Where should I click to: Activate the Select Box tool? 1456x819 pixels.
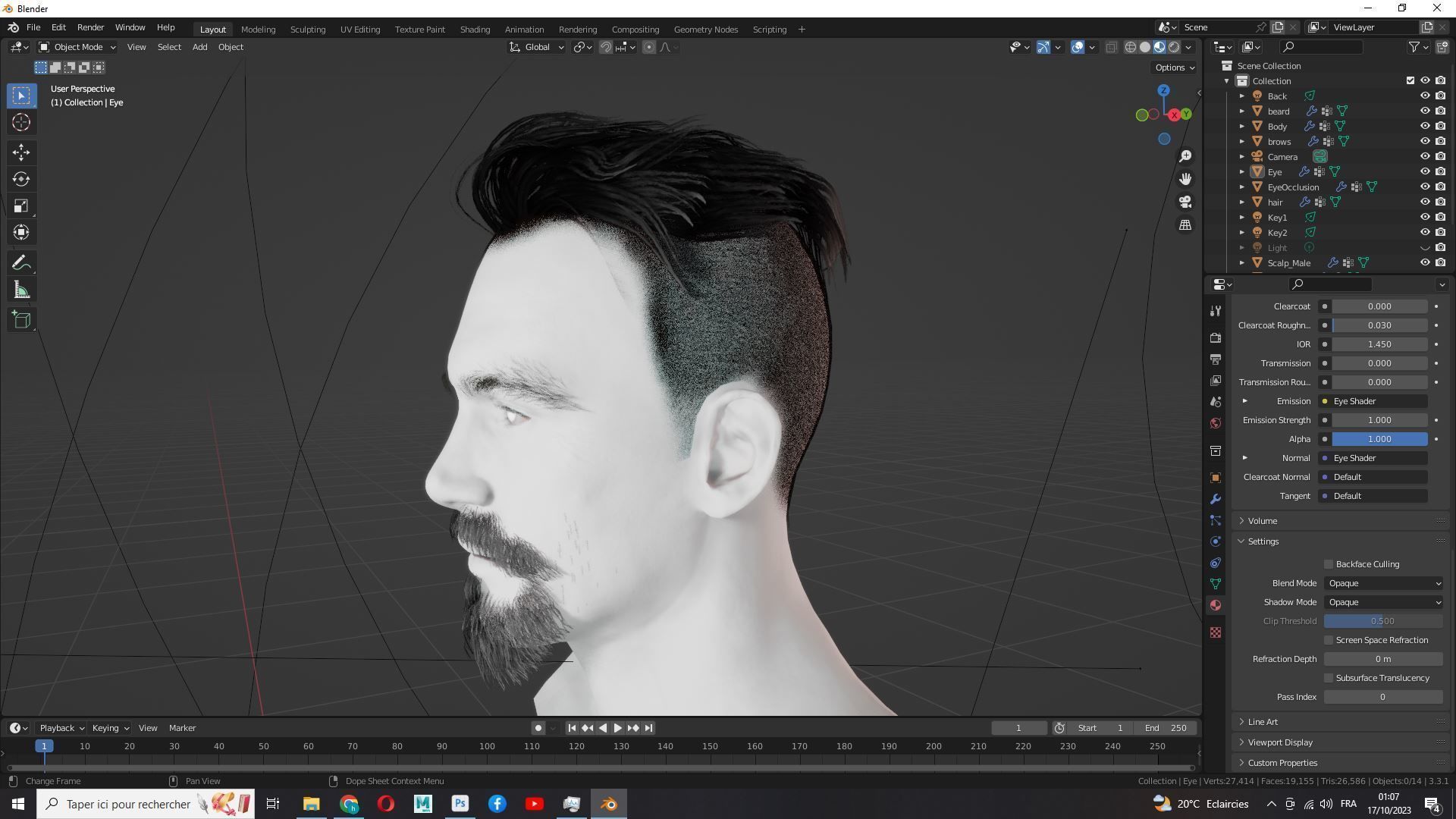(x=21, y=96)
